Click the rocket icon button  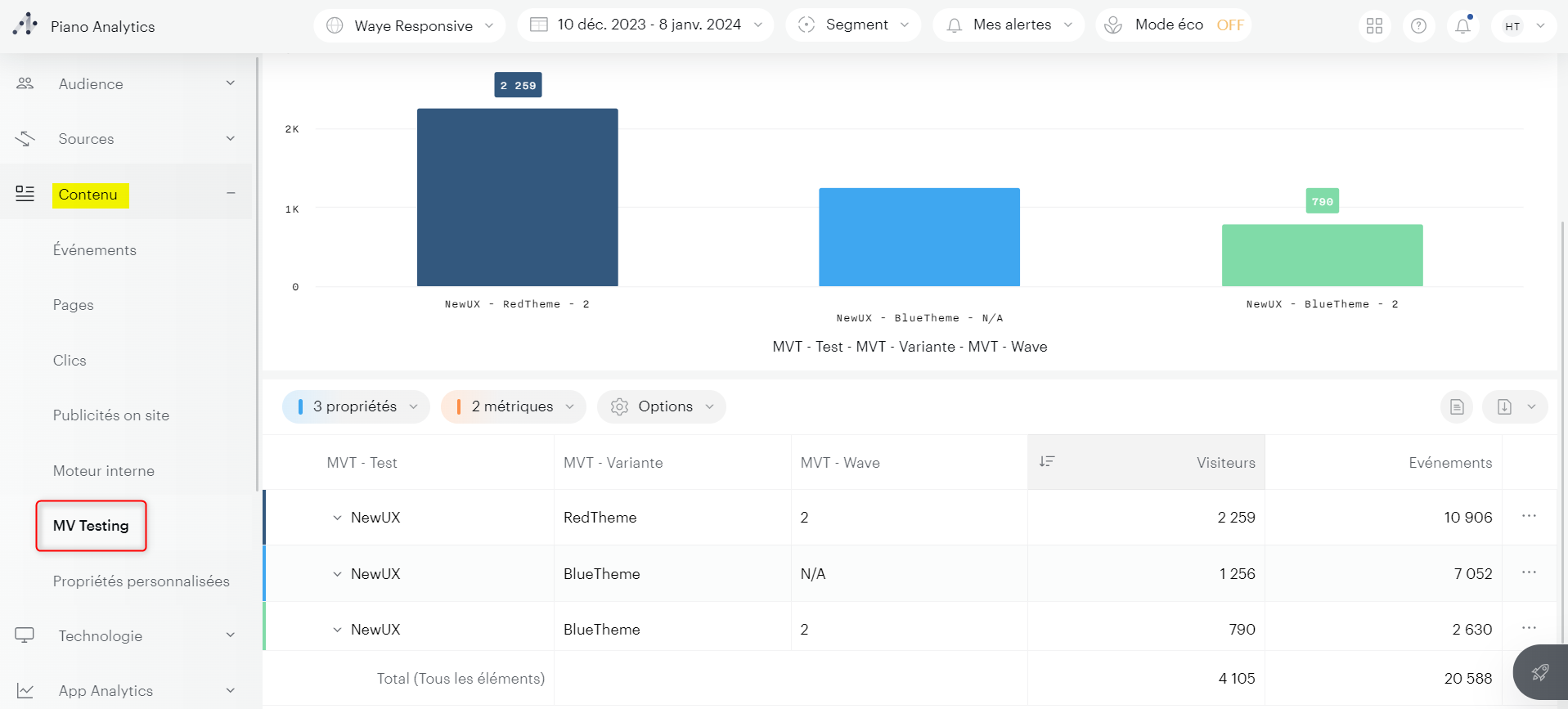click(x=1539, y=672)
